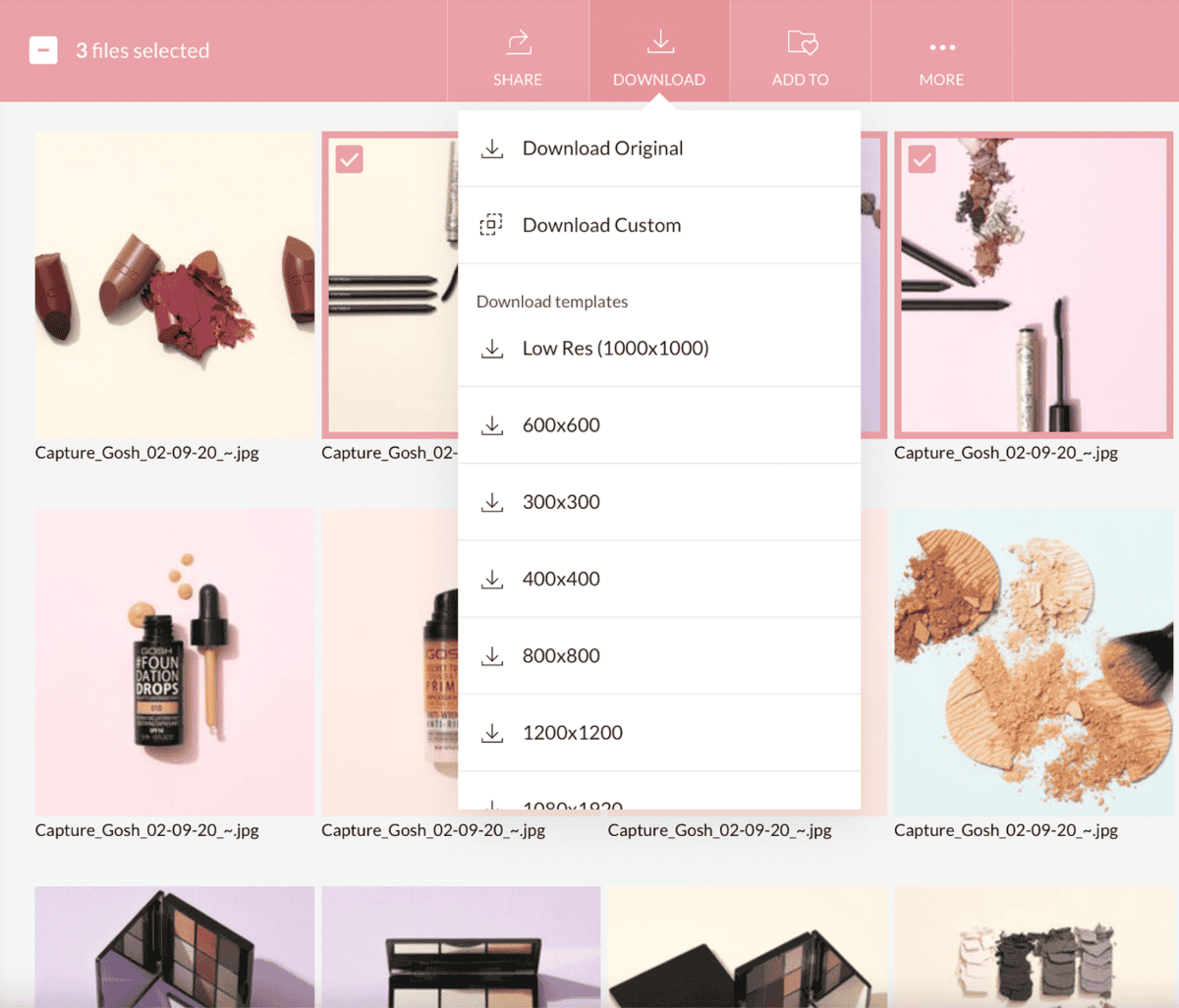
Task: Click the download icon beside 1200x1200
Action: [x=492, y=733]
